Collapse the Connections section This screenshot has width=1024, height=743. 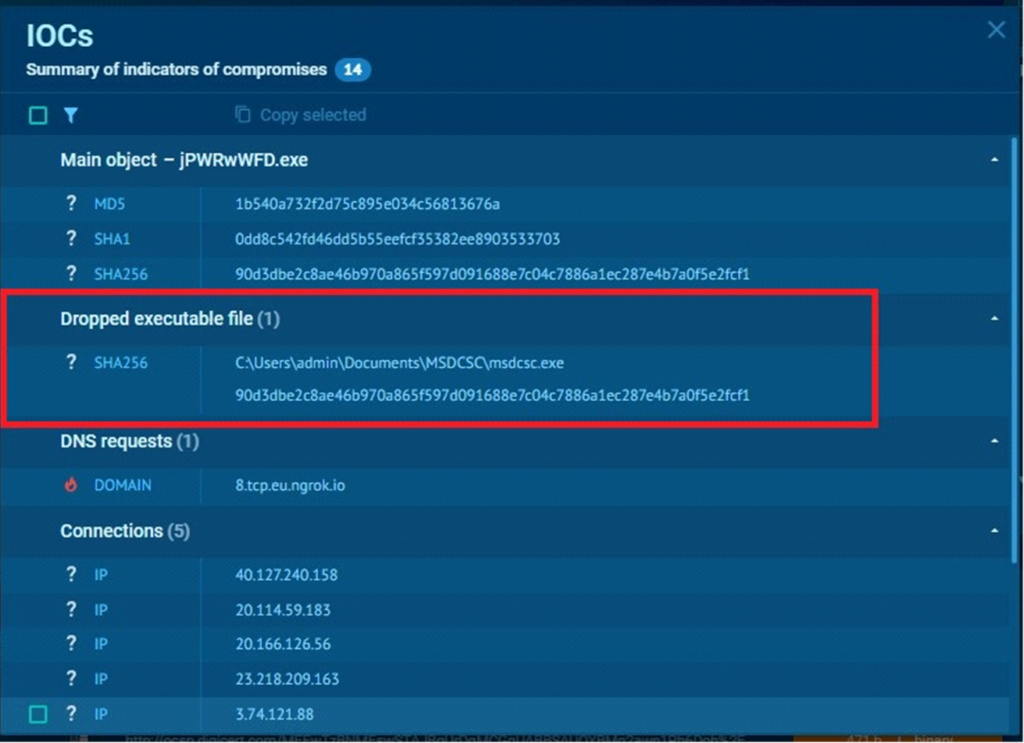coord(993,531)
